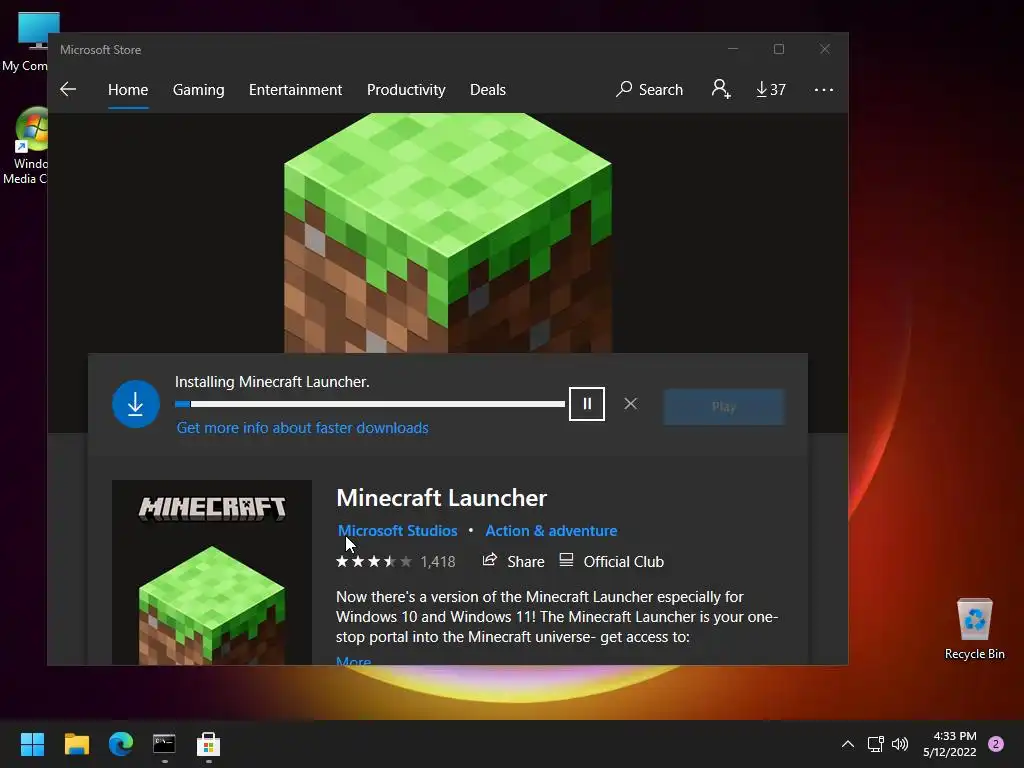Open the Windows Start menu

(32, 744)
